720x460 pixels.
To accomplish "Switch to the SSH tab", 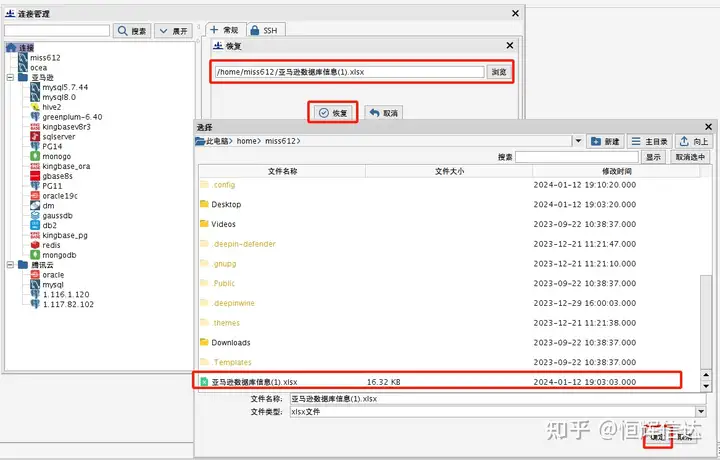I will coord(264,30).
